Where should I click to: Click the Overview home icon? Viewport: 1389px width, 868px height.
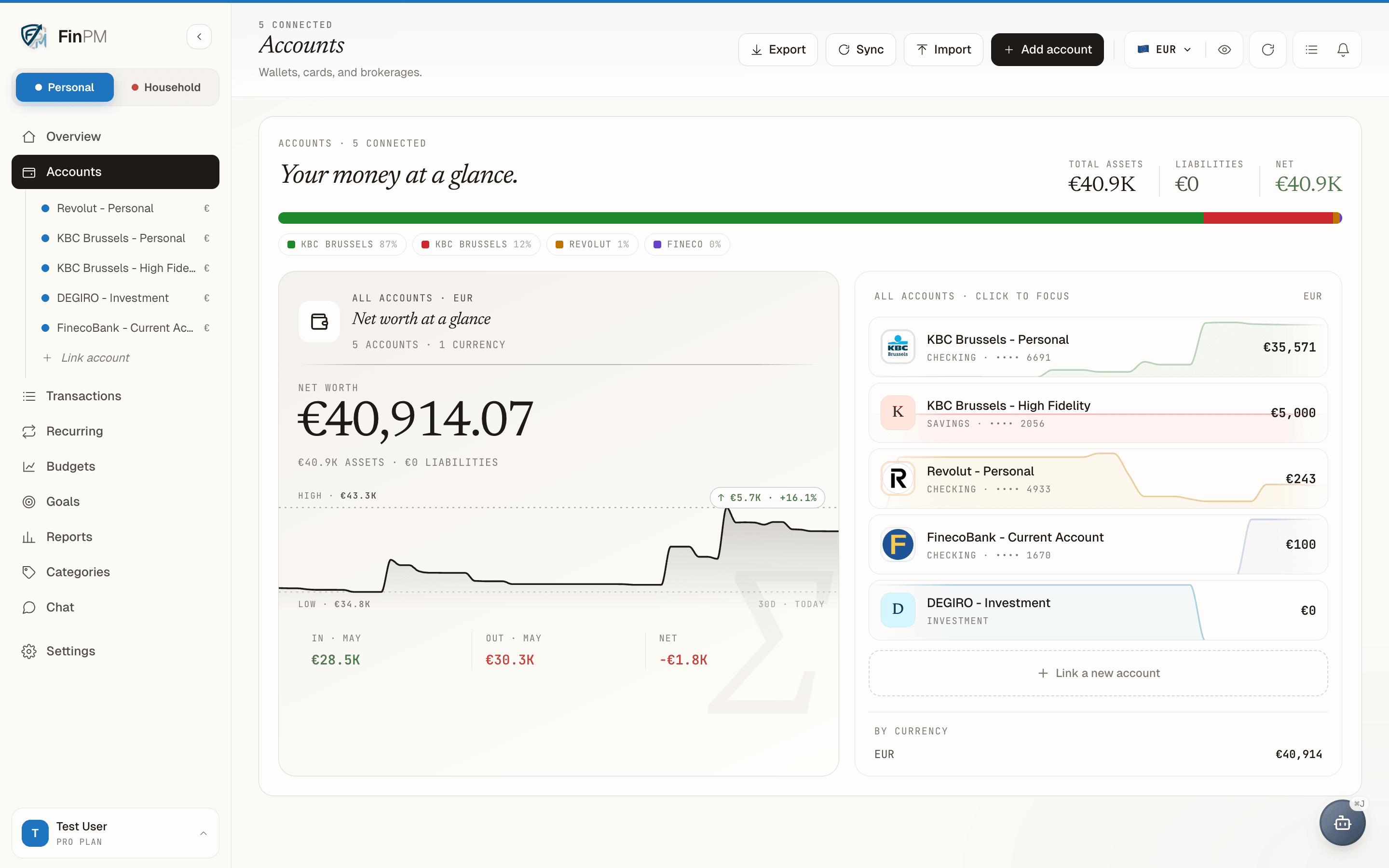[x=29, y=136]
